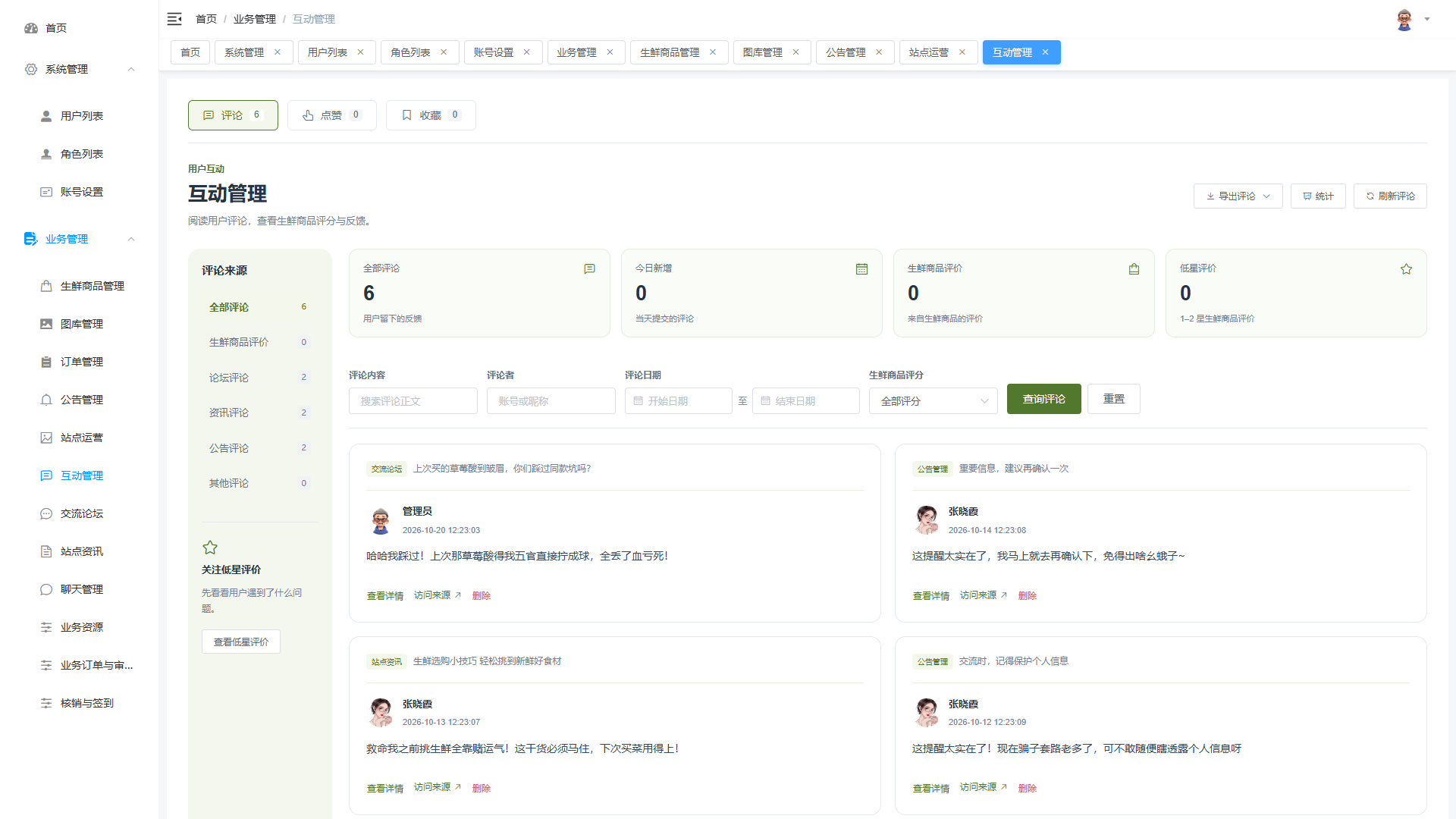Collapse the 业务管理 sidebar group
The image size is (1456, 819).
tap(131, 239)
